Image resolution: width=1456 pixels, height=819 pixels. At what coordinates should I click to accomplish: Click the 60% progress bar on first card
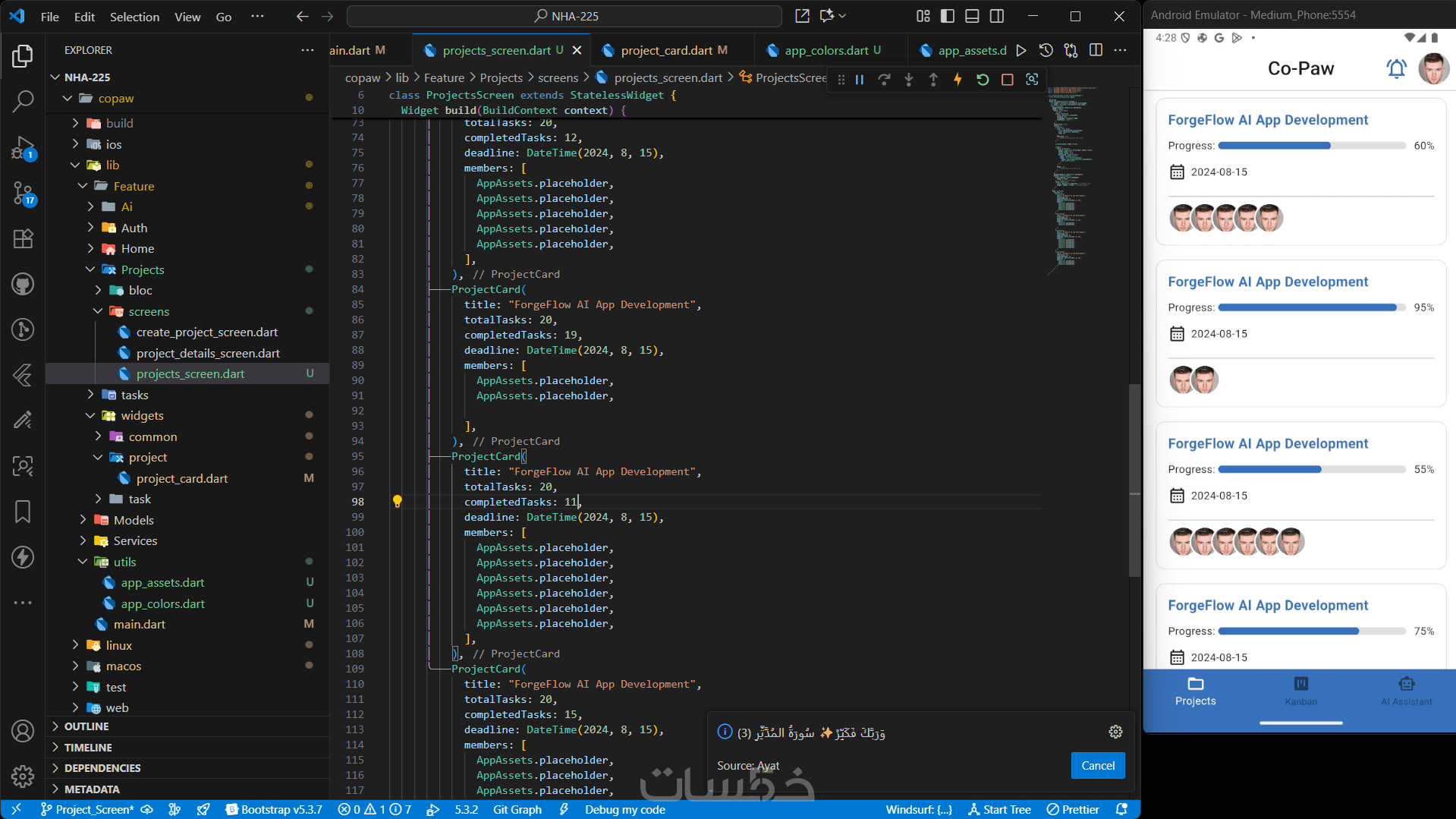[1311, 146]
